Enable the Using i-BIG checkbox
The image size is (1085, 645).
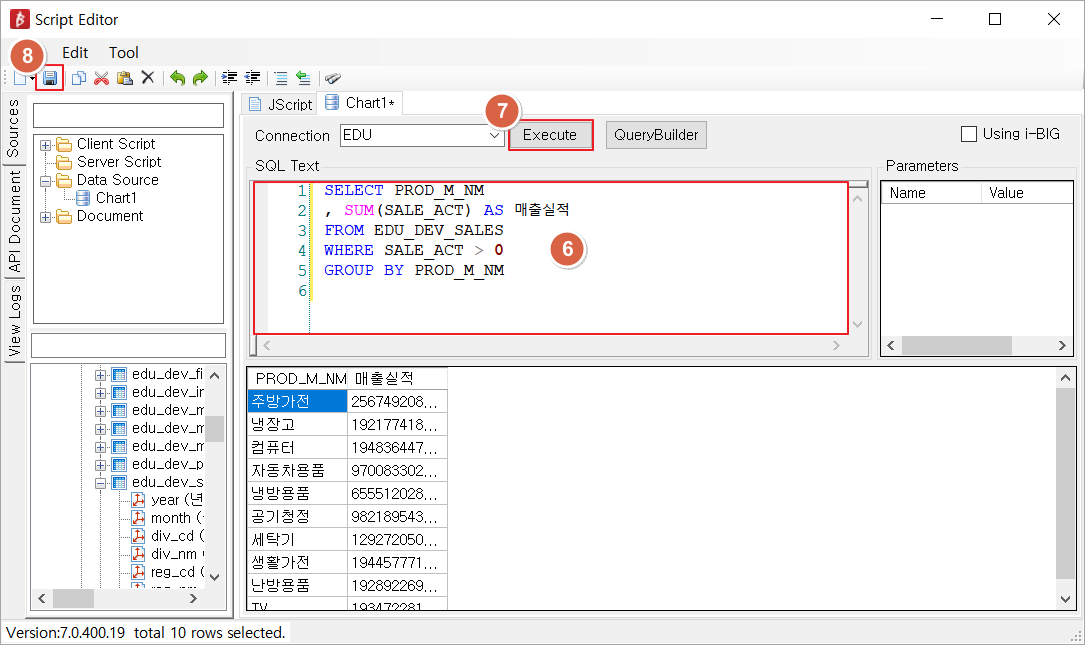(968, 134)
